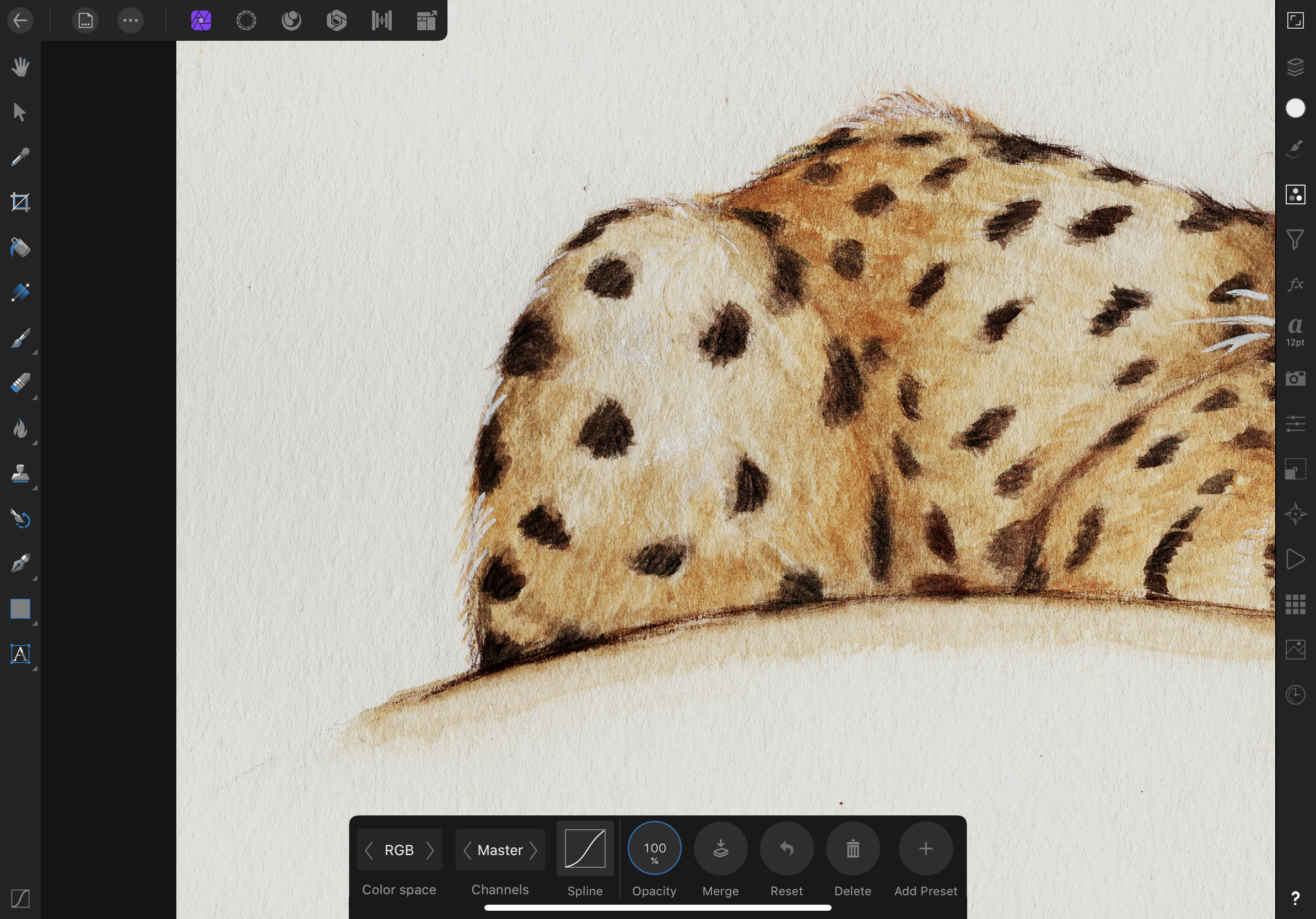Delete the curves adjustment
Image resolution: width=1316 pixels, height=919 pixels.
click(x=853, y=848)
